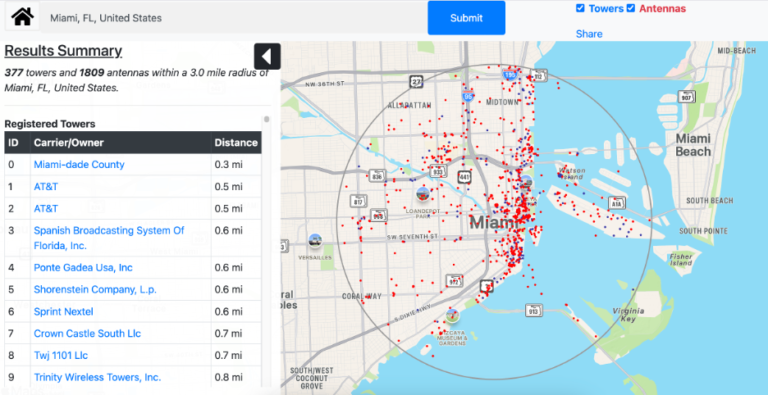
Task: Open the Trinity Wireless Towers, Inc. link
Action: [97, 377]
